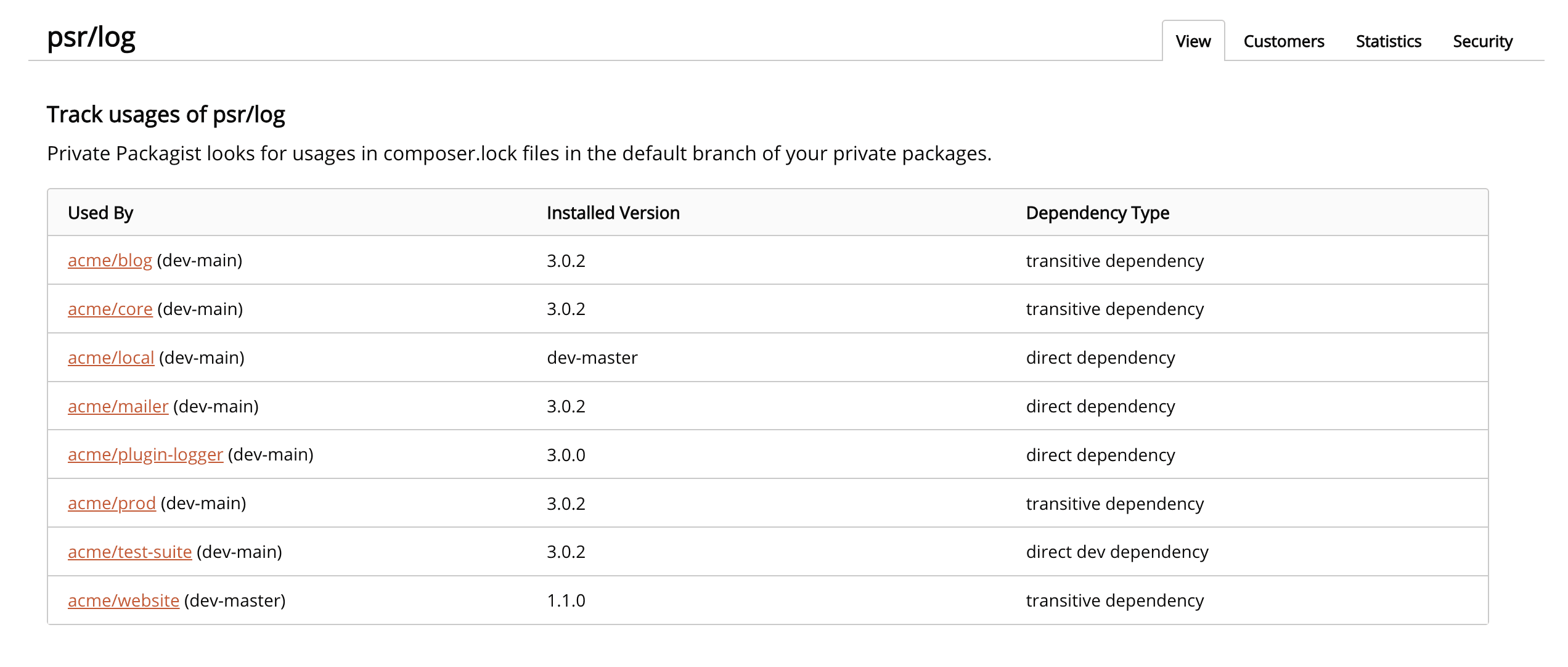Open the acme/prod package page

point(111,504)
